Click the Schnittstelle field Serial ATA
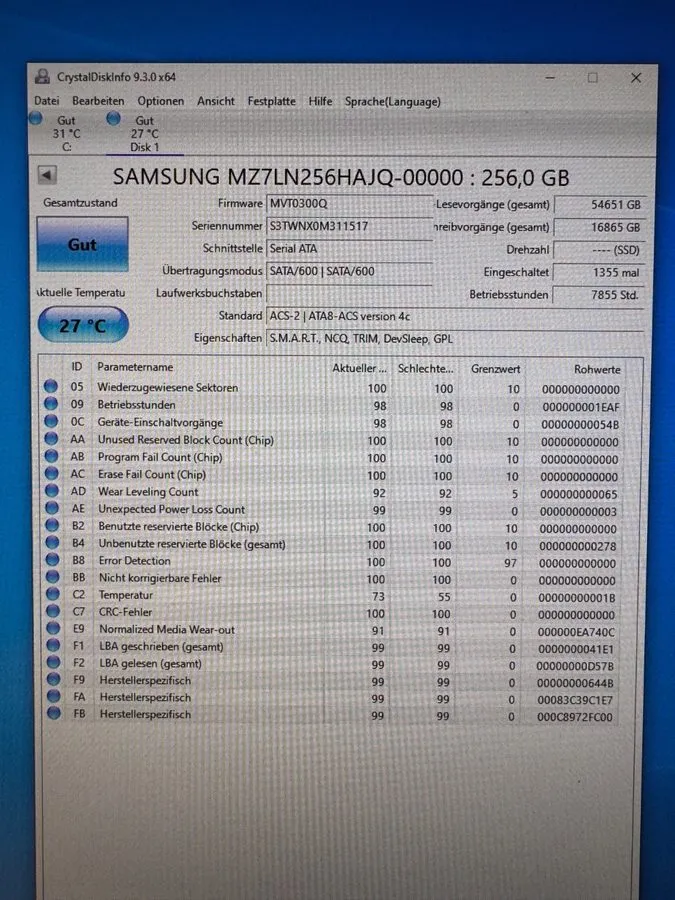This screenshot has width=675, height=900. [x=350, y=249]
